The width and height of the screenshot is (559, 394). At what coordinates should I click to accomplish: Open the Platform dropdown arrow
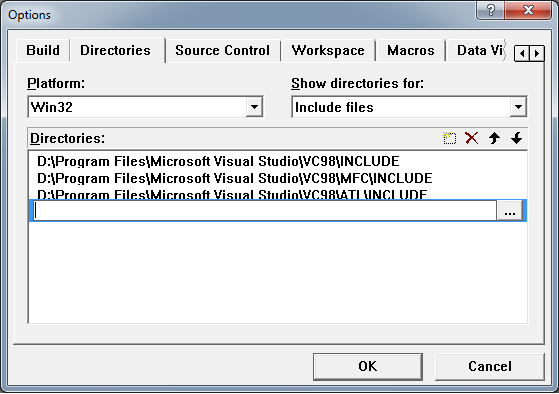(254, 107)
